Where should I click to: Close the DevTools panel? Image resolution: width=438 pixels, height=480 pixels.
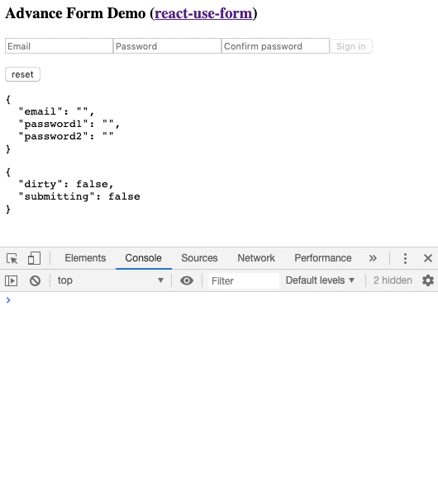tap(428, 258)
